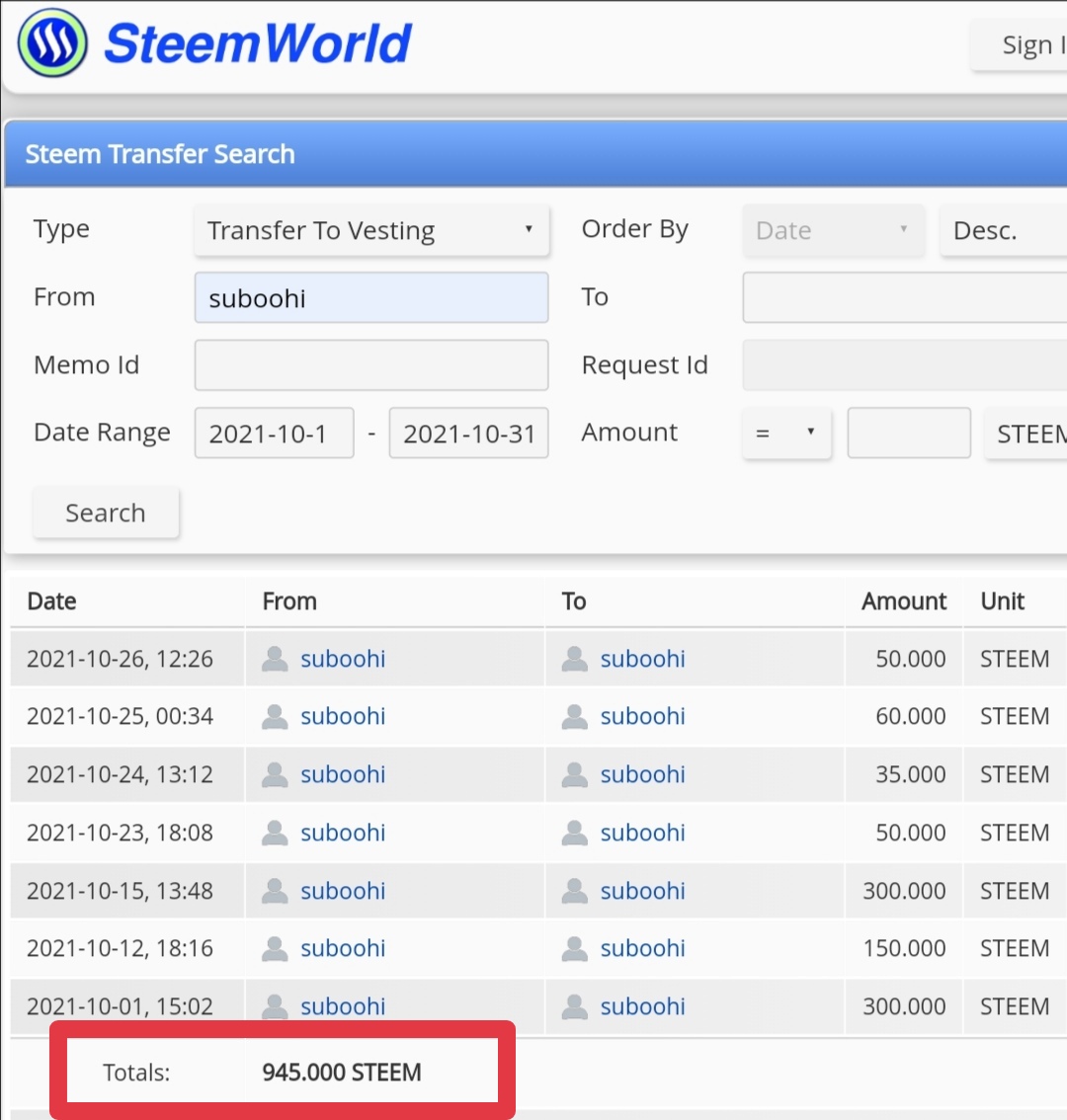Click From user icon in 2021-10-15 row

[275, 891]
